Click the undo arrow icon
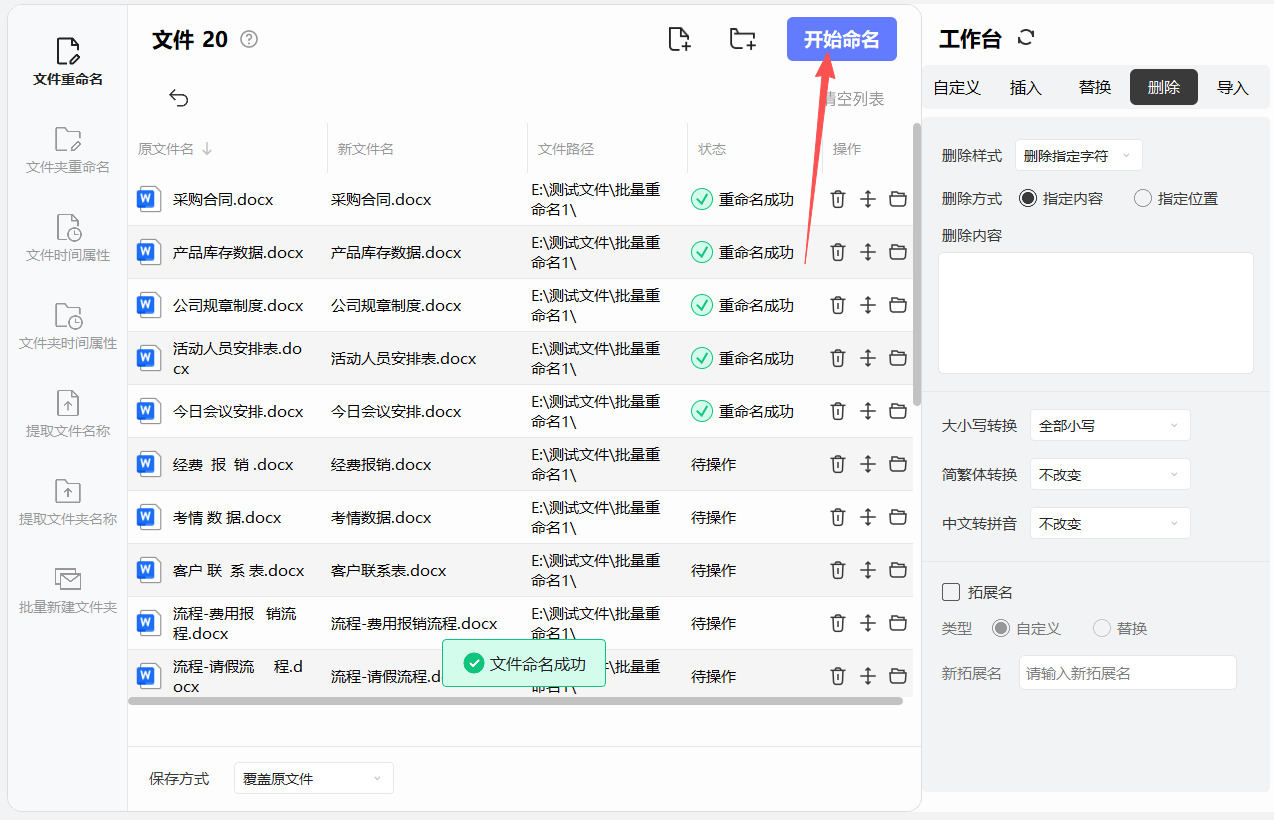 (179, 98)
